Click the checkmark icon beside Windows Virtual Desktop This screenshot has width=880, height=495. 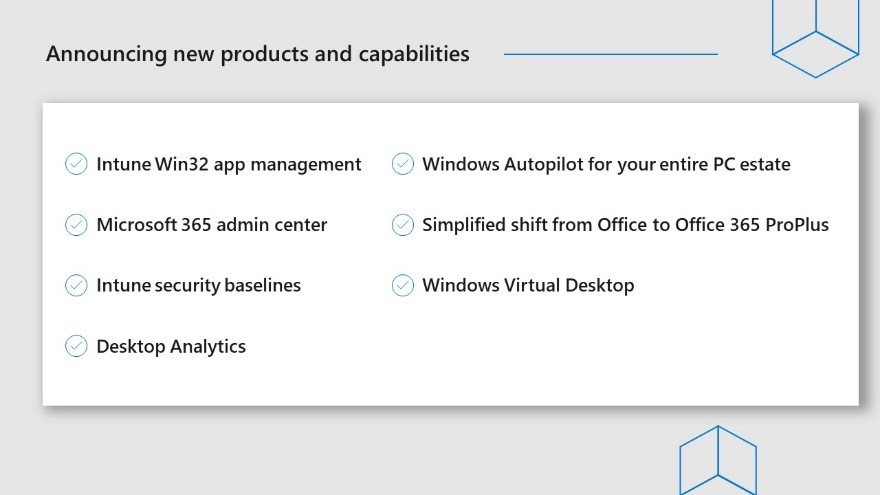pyautogui.click(x=402, y=286)
